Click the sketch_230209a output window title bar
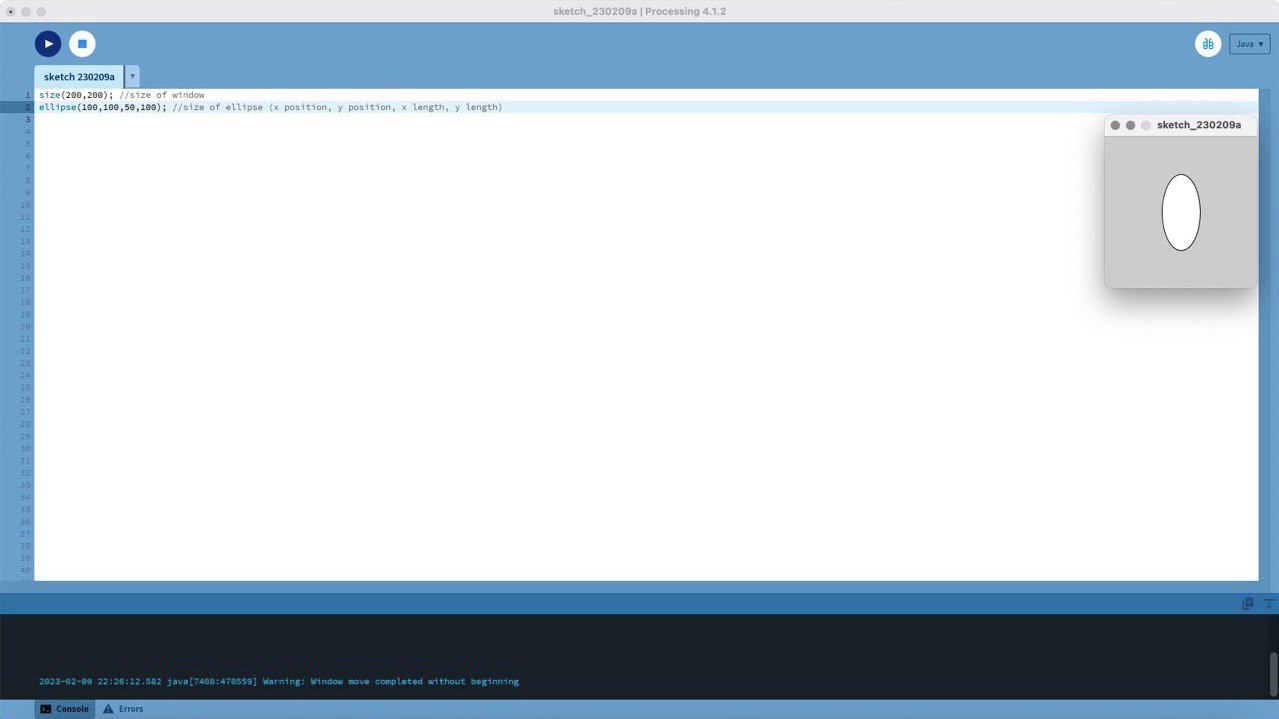1279x719 pixels. (x=1198, y=125)
